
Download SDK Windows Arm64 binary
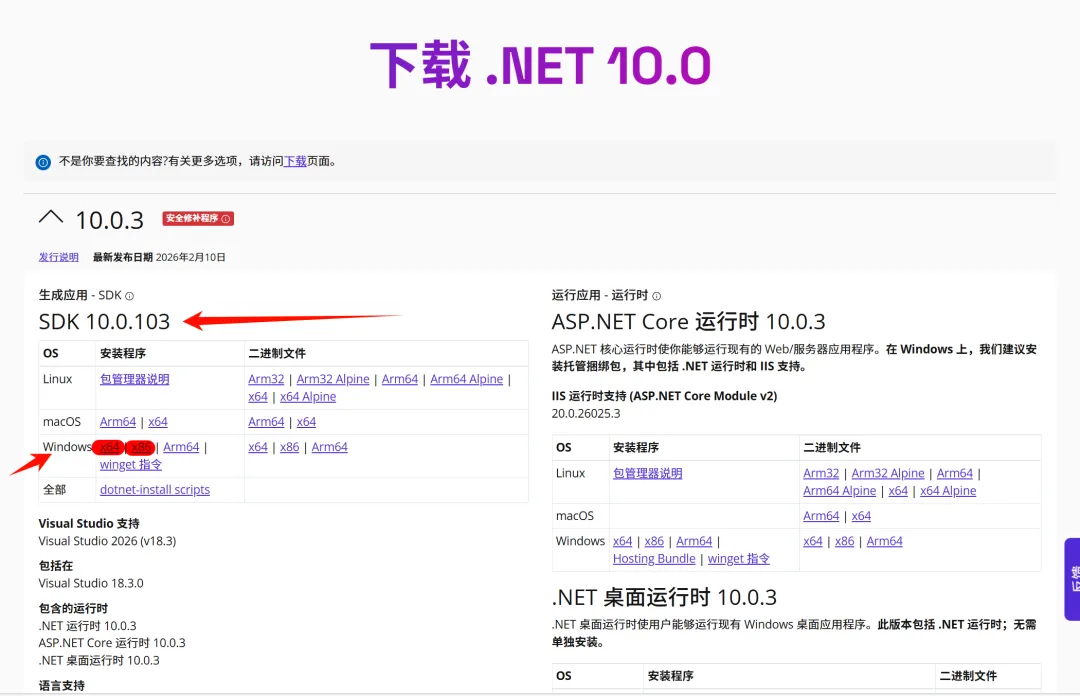[329, 447]
